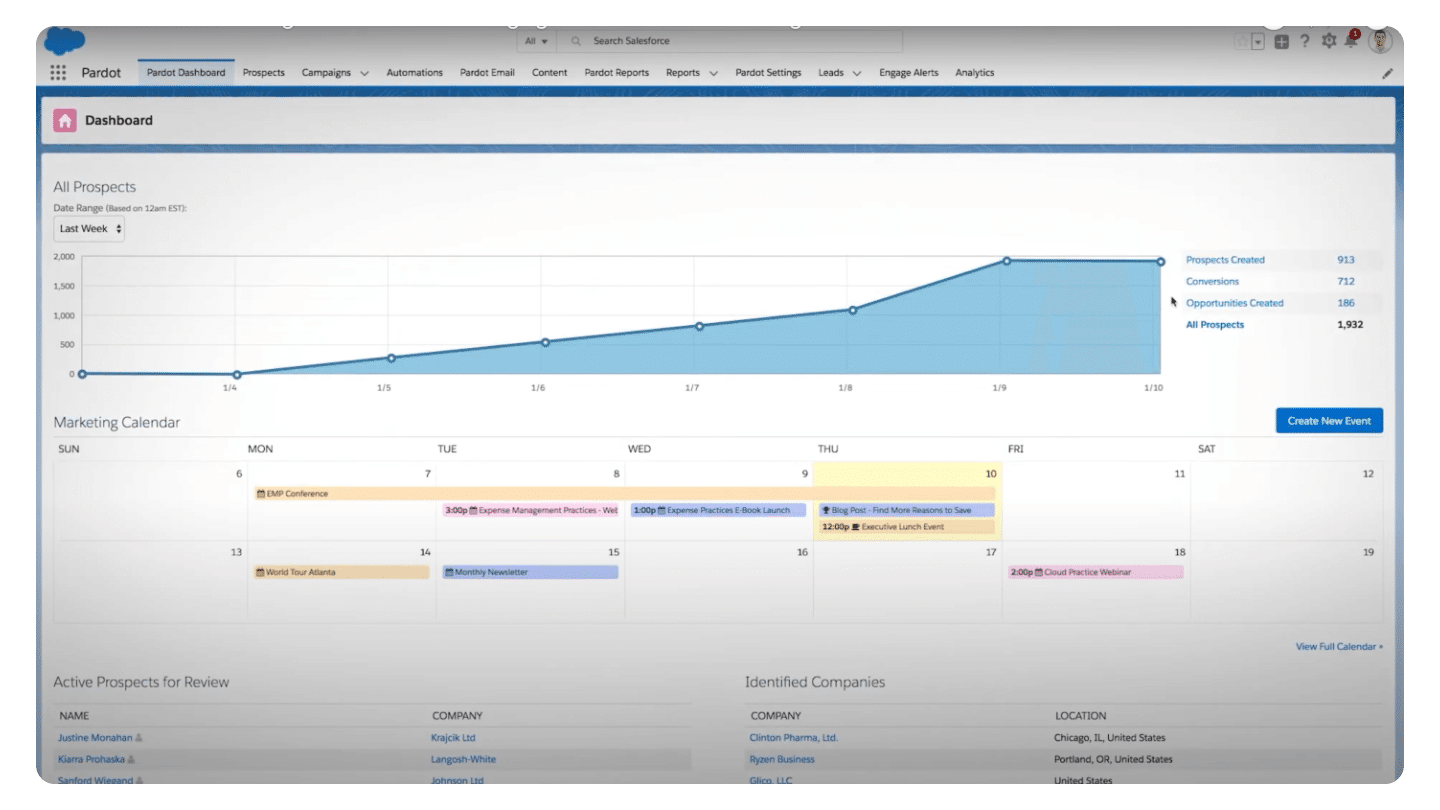Focus the Search Salesforce field
This screenshot has height=810, width=1440.
pos(731,41)
